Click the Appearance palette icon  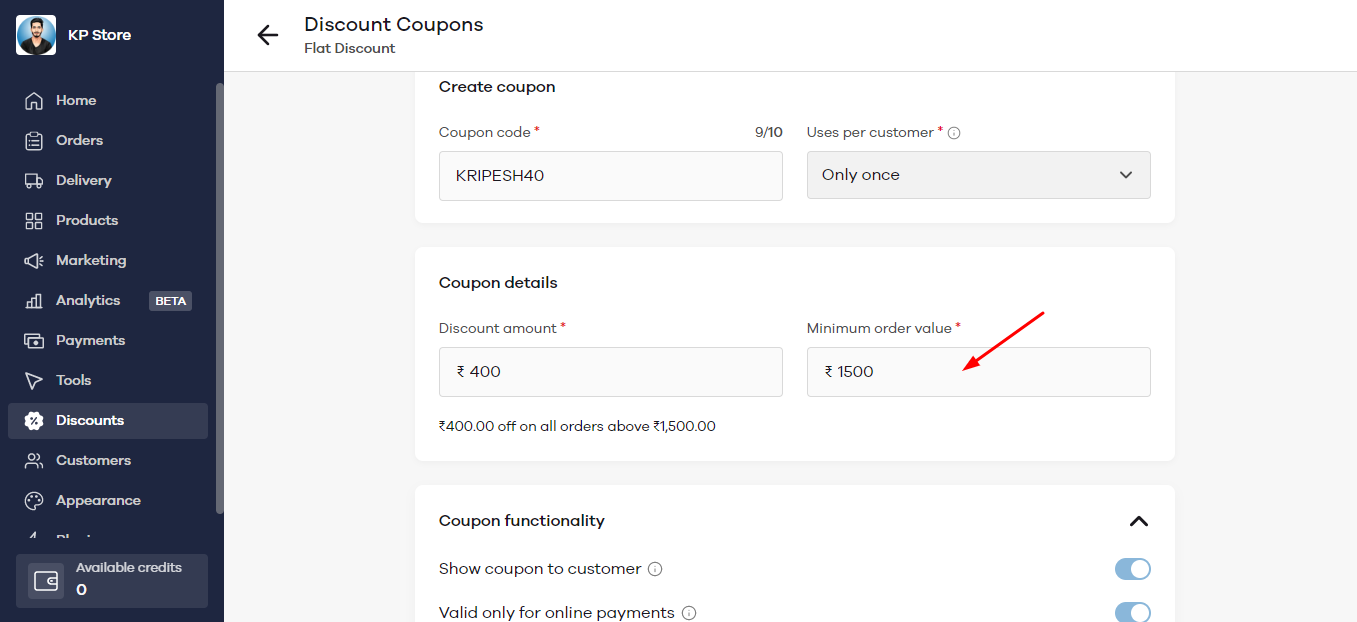coord(34,501)
